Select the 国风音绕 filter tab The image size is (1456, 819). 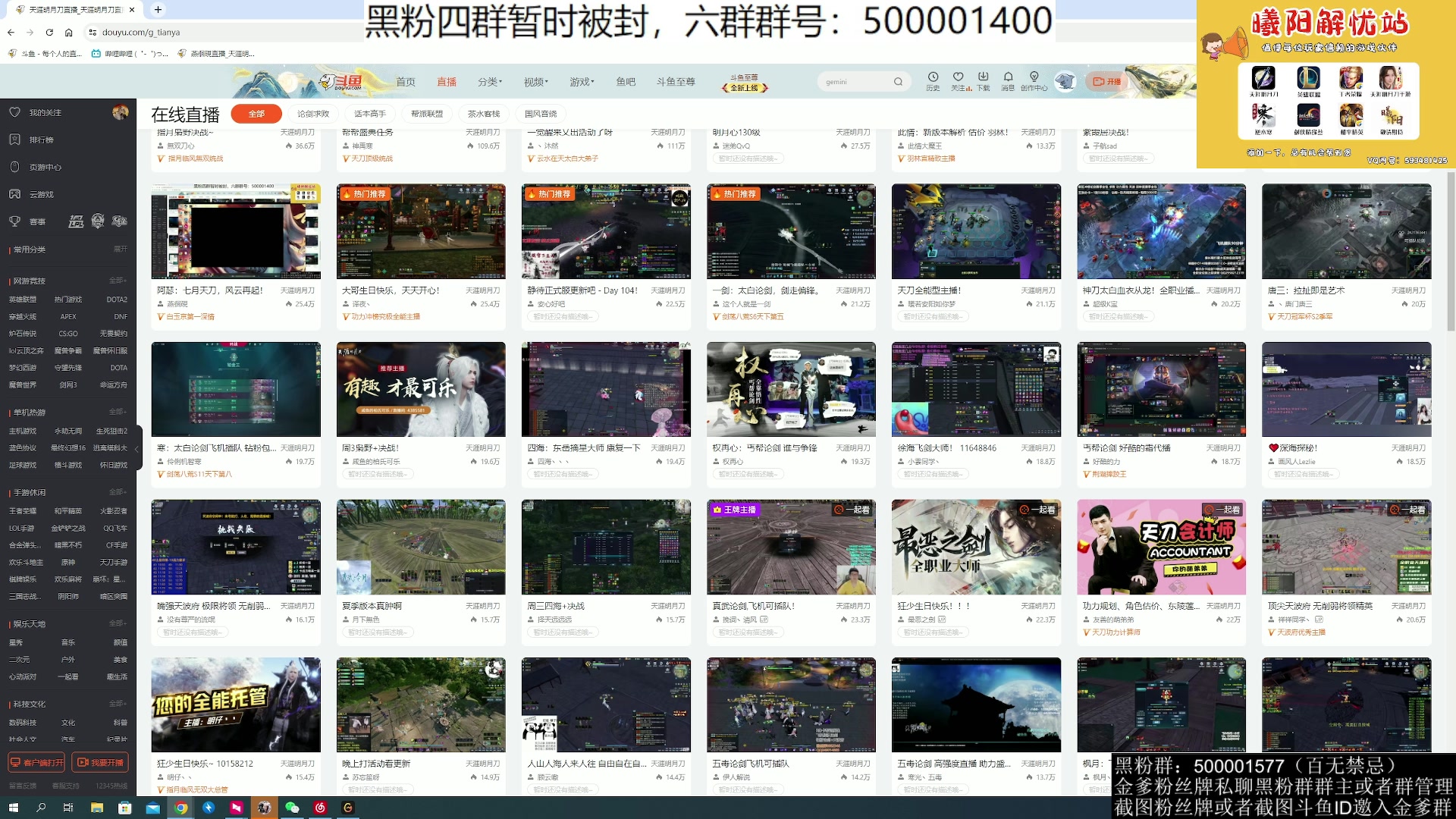pos(541,114)
